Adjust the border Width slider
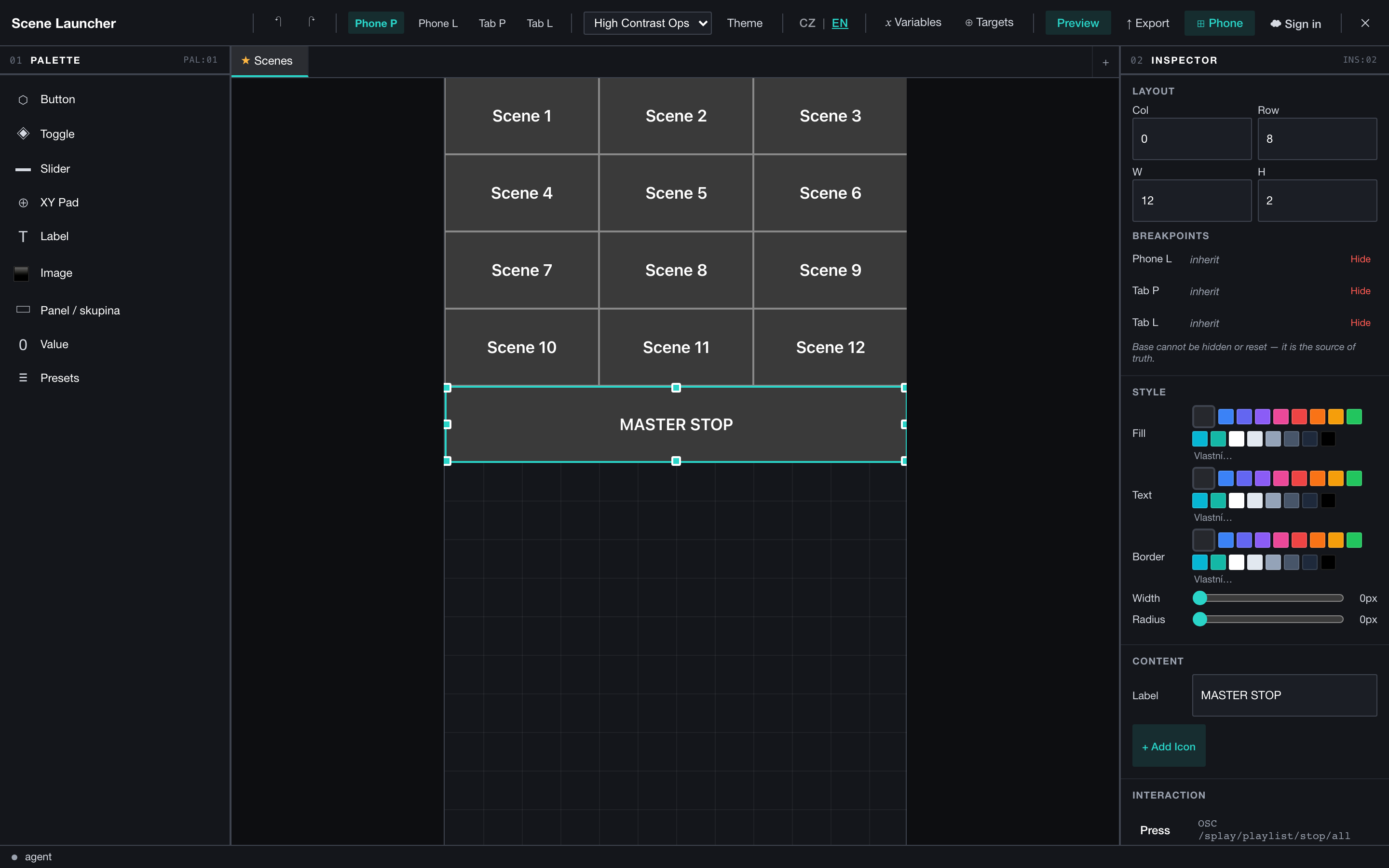 point(1268,598)
